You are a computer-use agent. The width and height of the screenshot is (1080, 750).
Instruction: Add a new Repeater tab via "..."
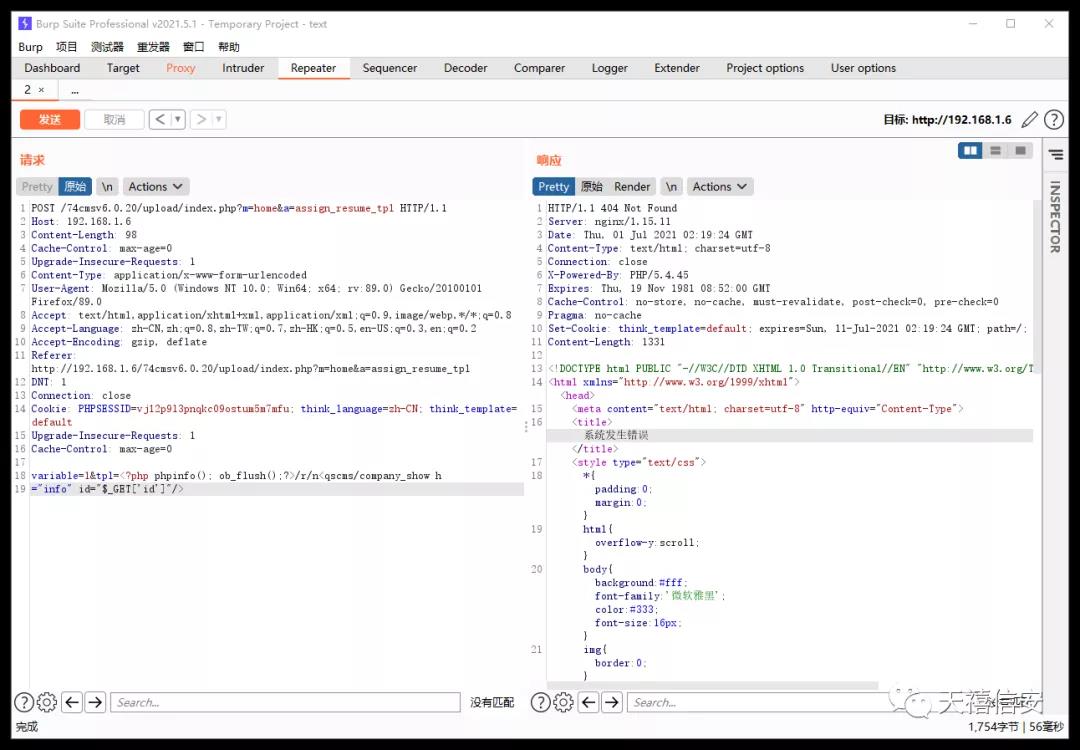(x=74, y=90)
